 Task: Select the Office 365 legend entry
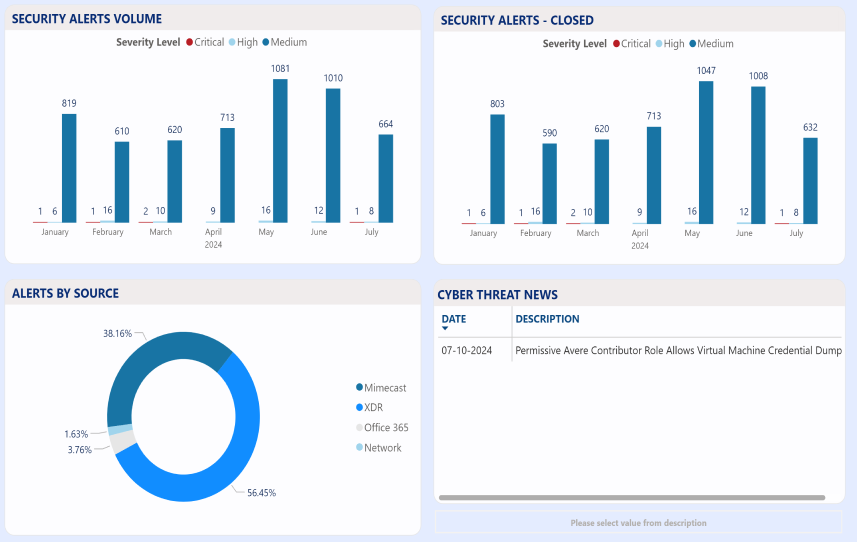tap(382, 428)
